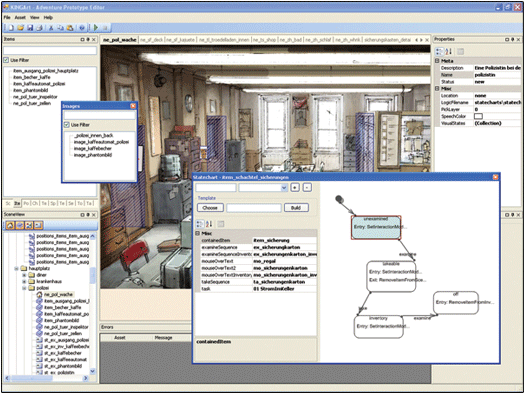Collapse the Meta category in Properties

click(x=437, y=61)
